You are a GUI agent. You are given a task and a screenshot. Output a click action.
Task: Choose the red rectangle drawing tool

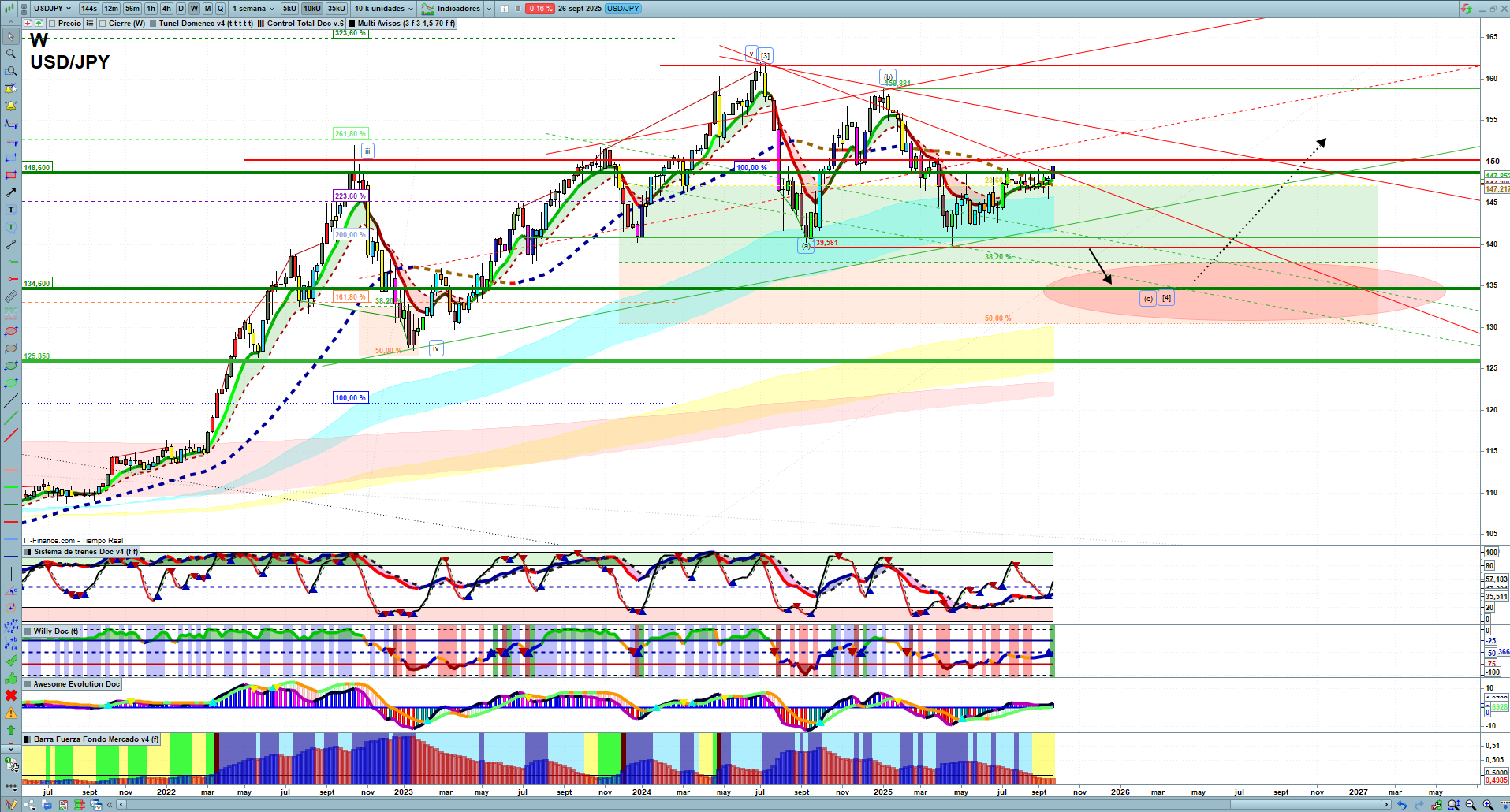point(11,175)
